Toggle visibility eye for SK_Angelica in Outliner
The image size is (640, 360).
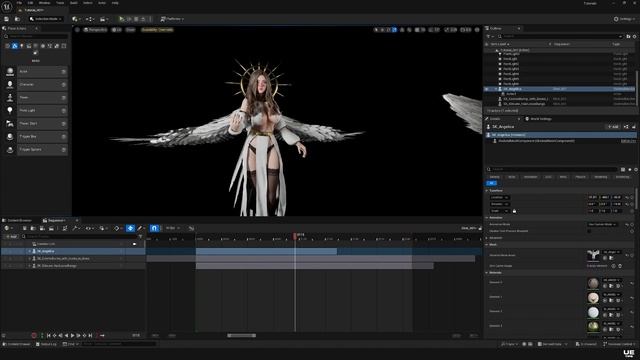point(487,89)
